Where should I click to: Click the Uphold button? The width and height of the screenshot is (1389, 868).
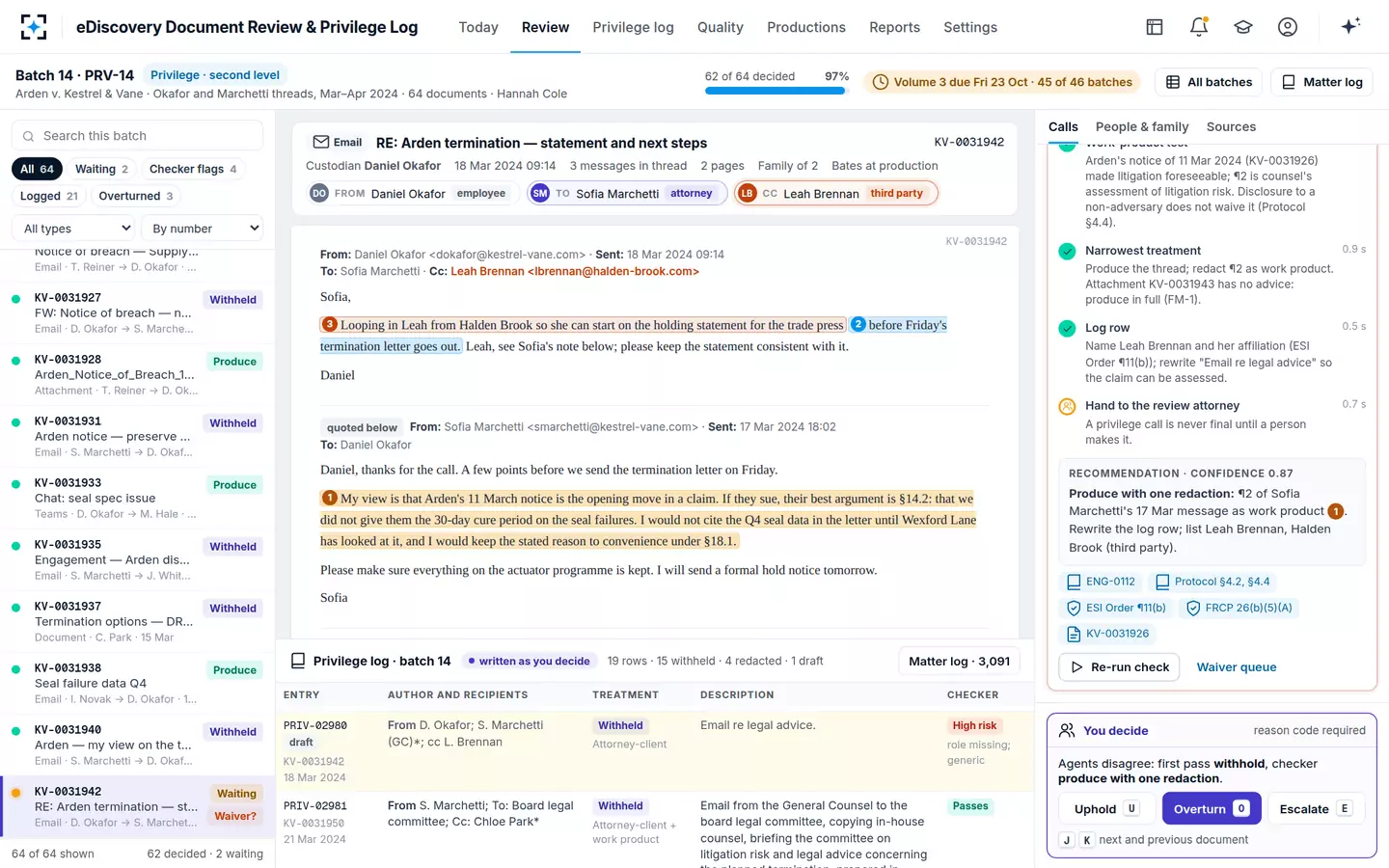coord(1106,808)
